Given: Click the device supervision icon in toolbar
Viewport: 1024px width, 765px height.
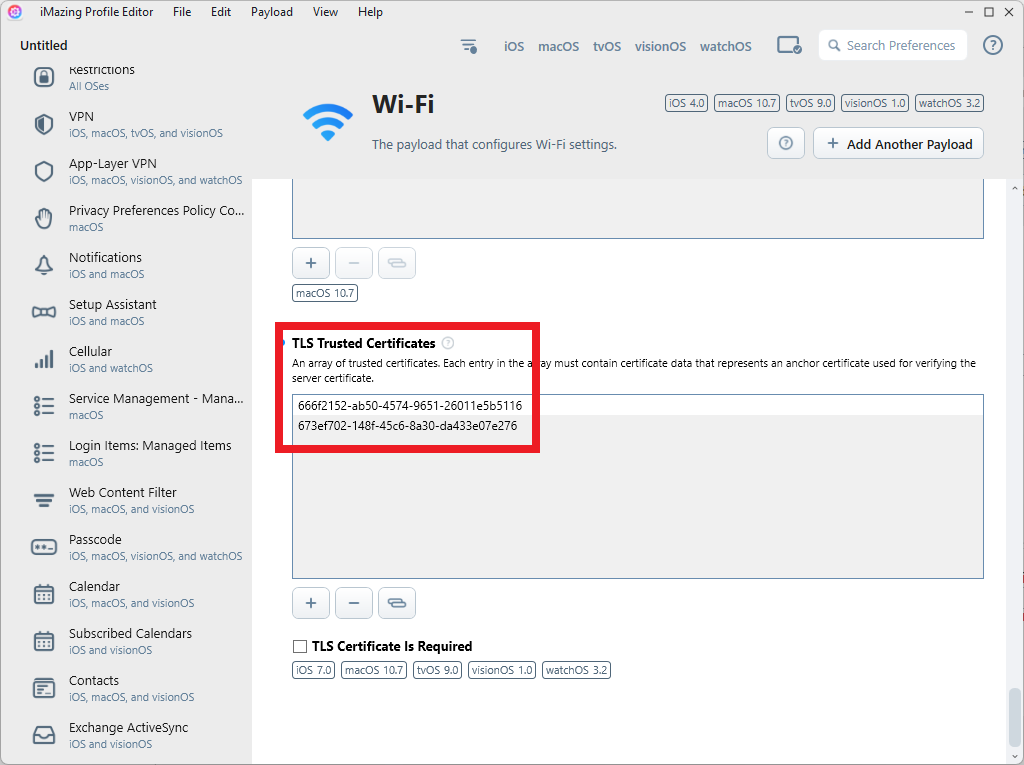Looking at the screenshot, I should (x=789, y=46).
